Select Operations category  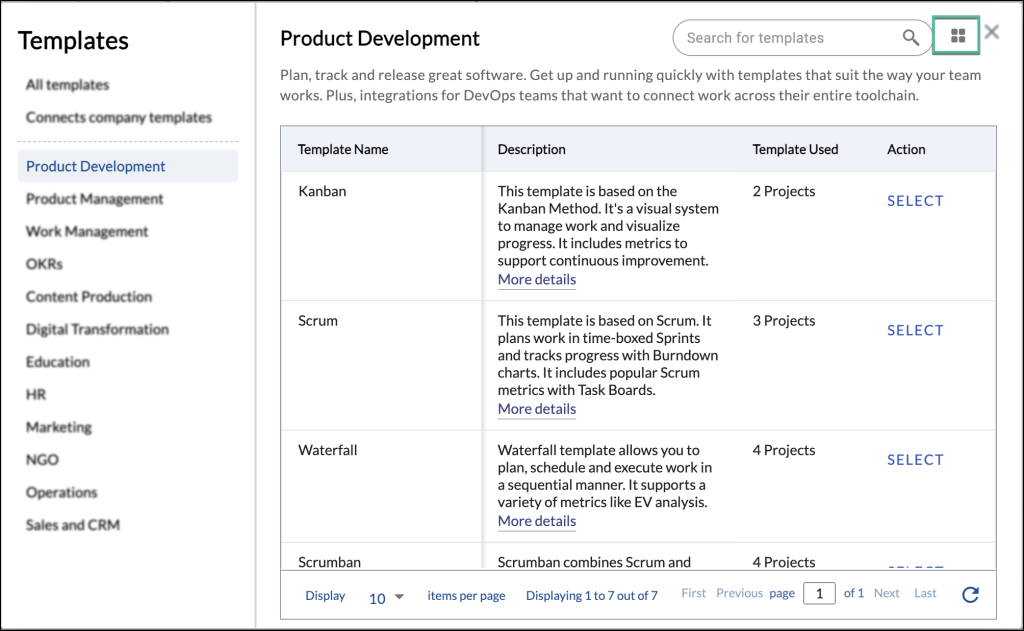click(x=61, y=493)
